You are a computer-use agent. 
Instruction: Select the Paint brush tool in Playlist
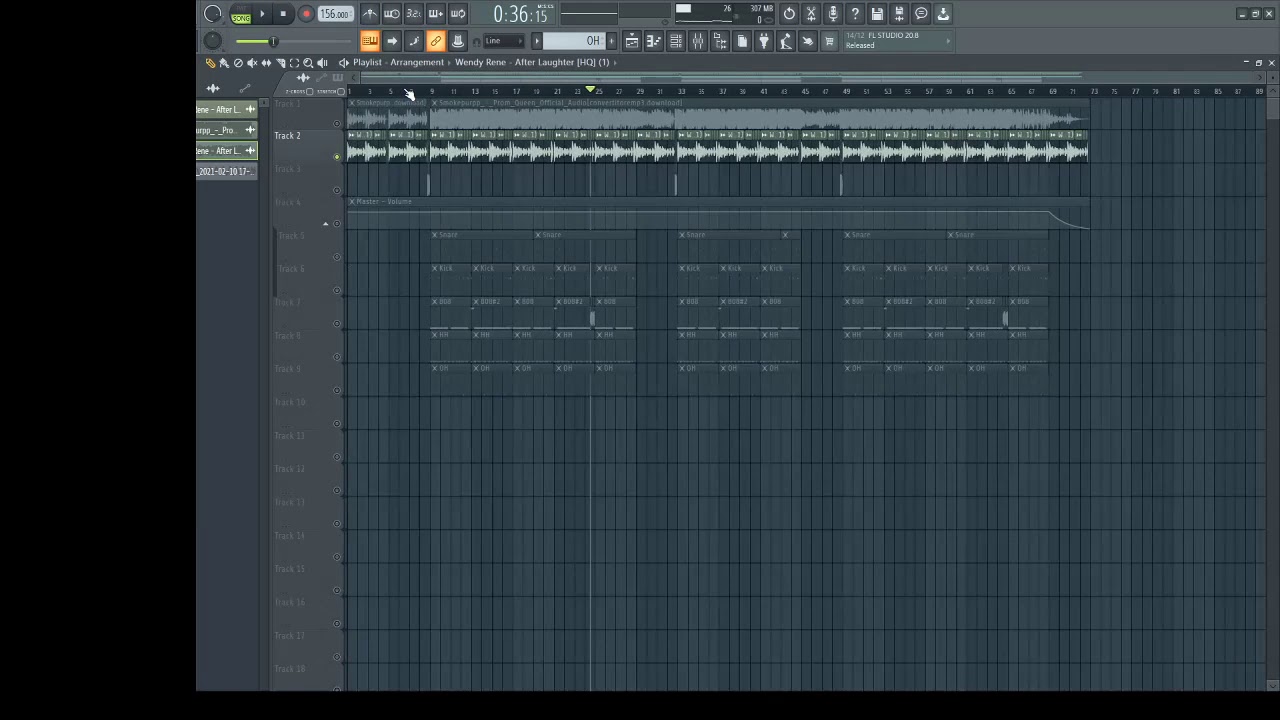(x=224, y=62)
